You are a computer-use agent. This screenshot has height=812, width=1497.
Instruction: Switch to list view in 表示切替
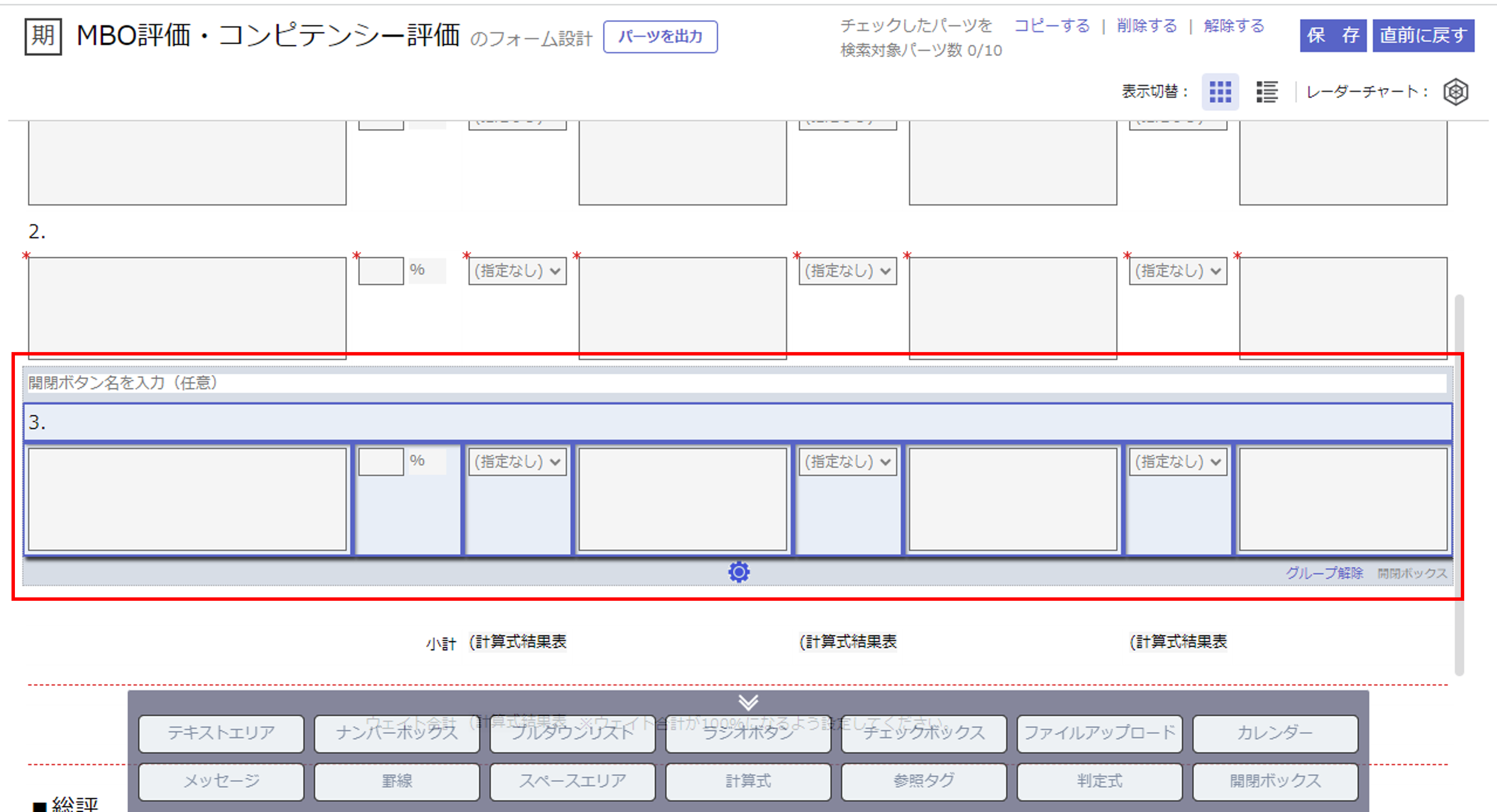pos(1266,91)
